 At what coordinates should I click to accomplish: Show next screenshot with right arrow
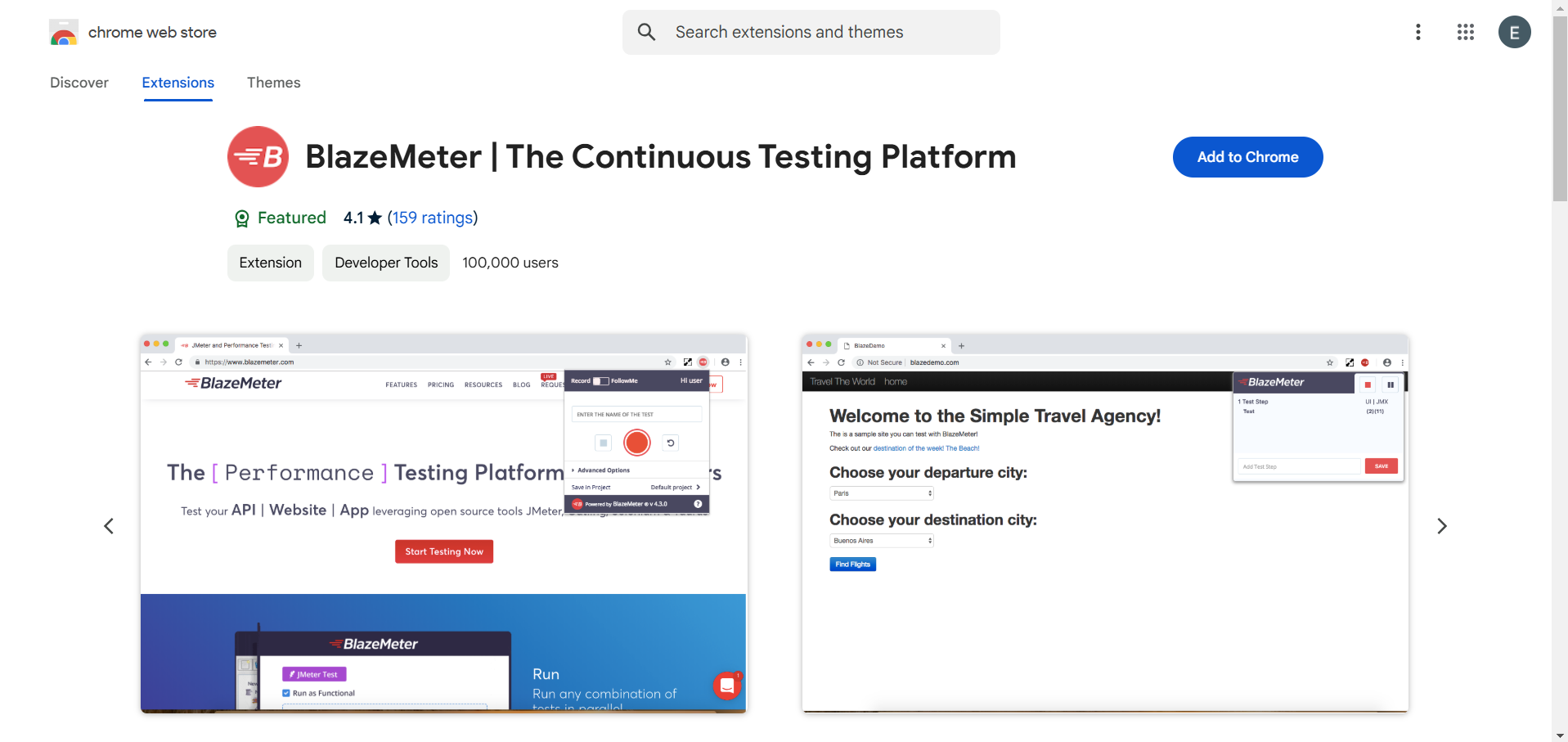(x=1442, y=526)
